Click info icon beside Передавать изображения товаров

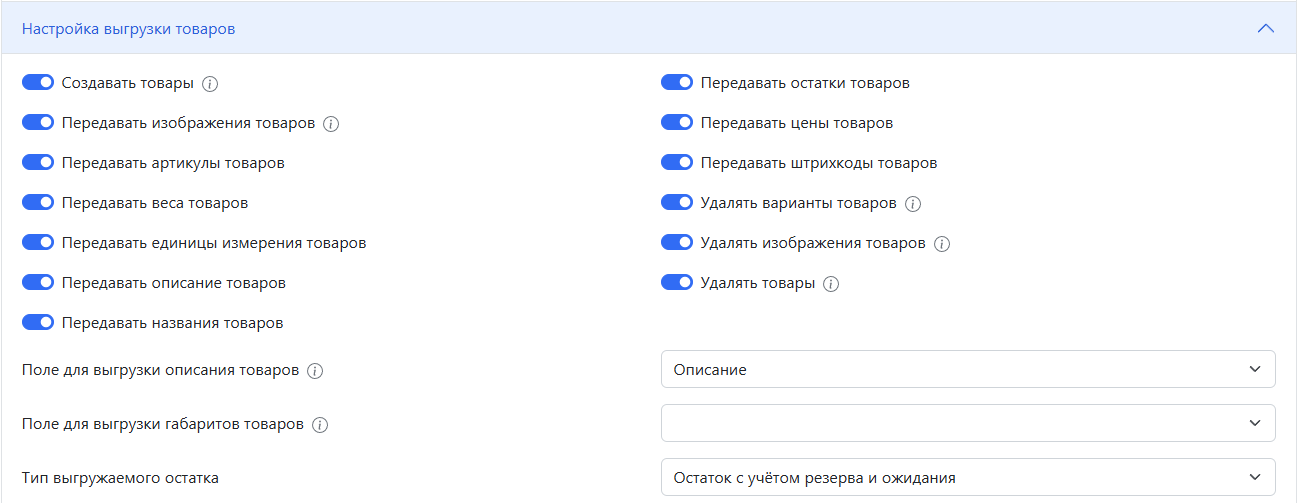pos(332,124)
